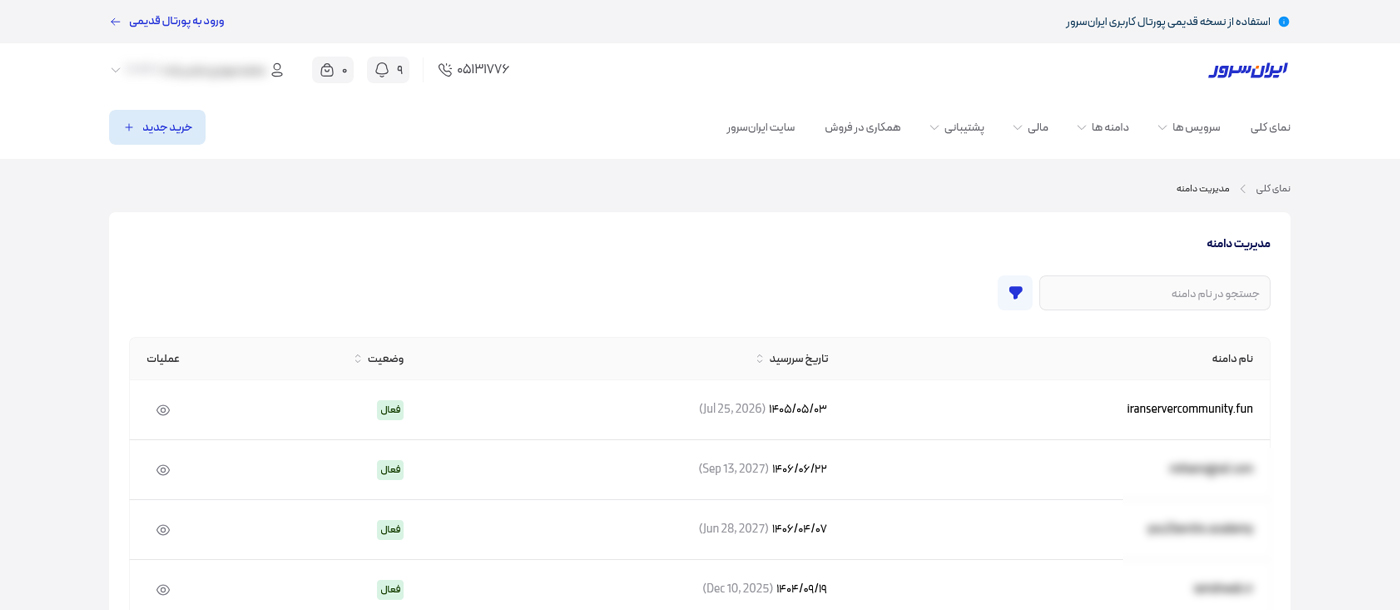Click eye icon for domain expiring Jun 28, 2027

tap(163, 530)
